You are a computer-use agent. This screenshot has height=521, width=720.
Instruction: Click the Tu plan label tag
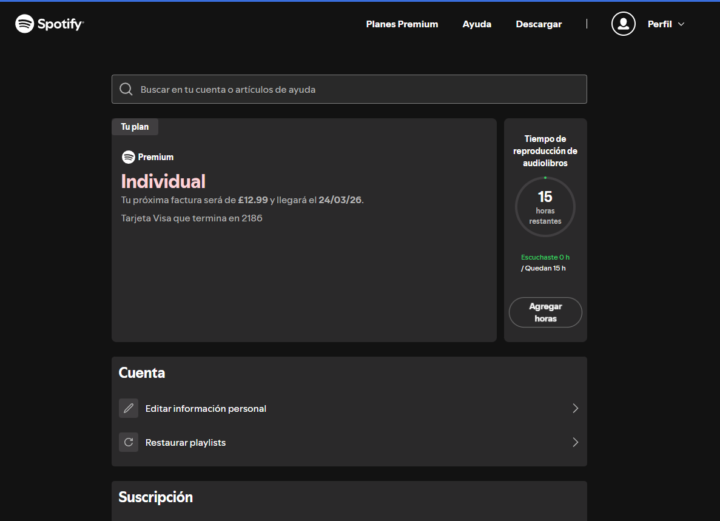tap(135, 127)
